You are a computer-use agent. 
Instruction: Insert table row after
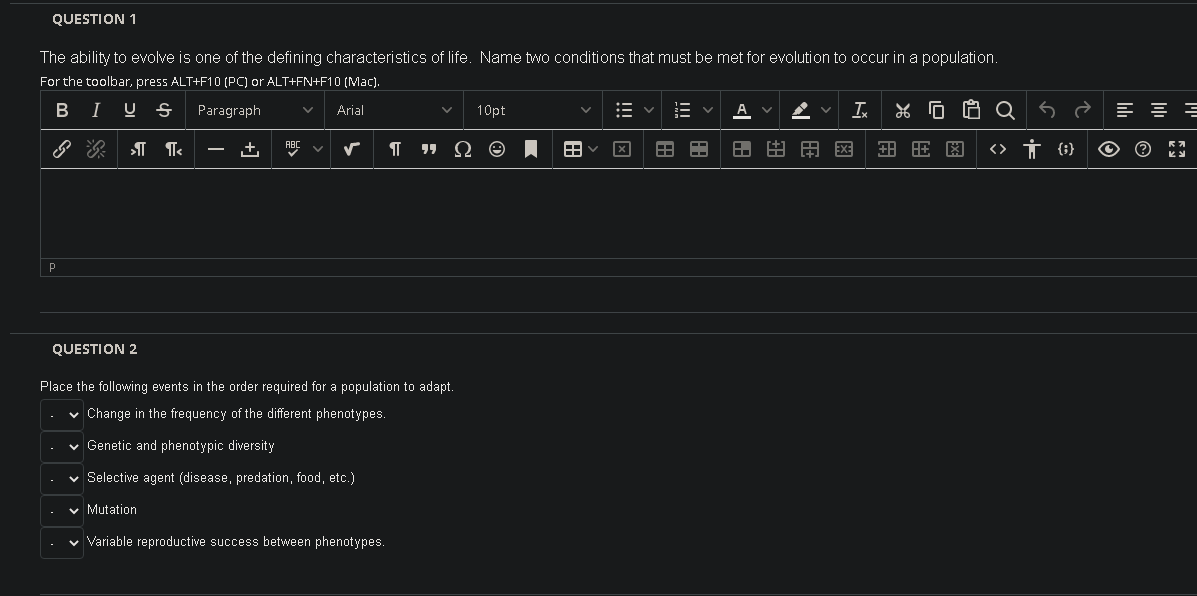pos(810,150)
